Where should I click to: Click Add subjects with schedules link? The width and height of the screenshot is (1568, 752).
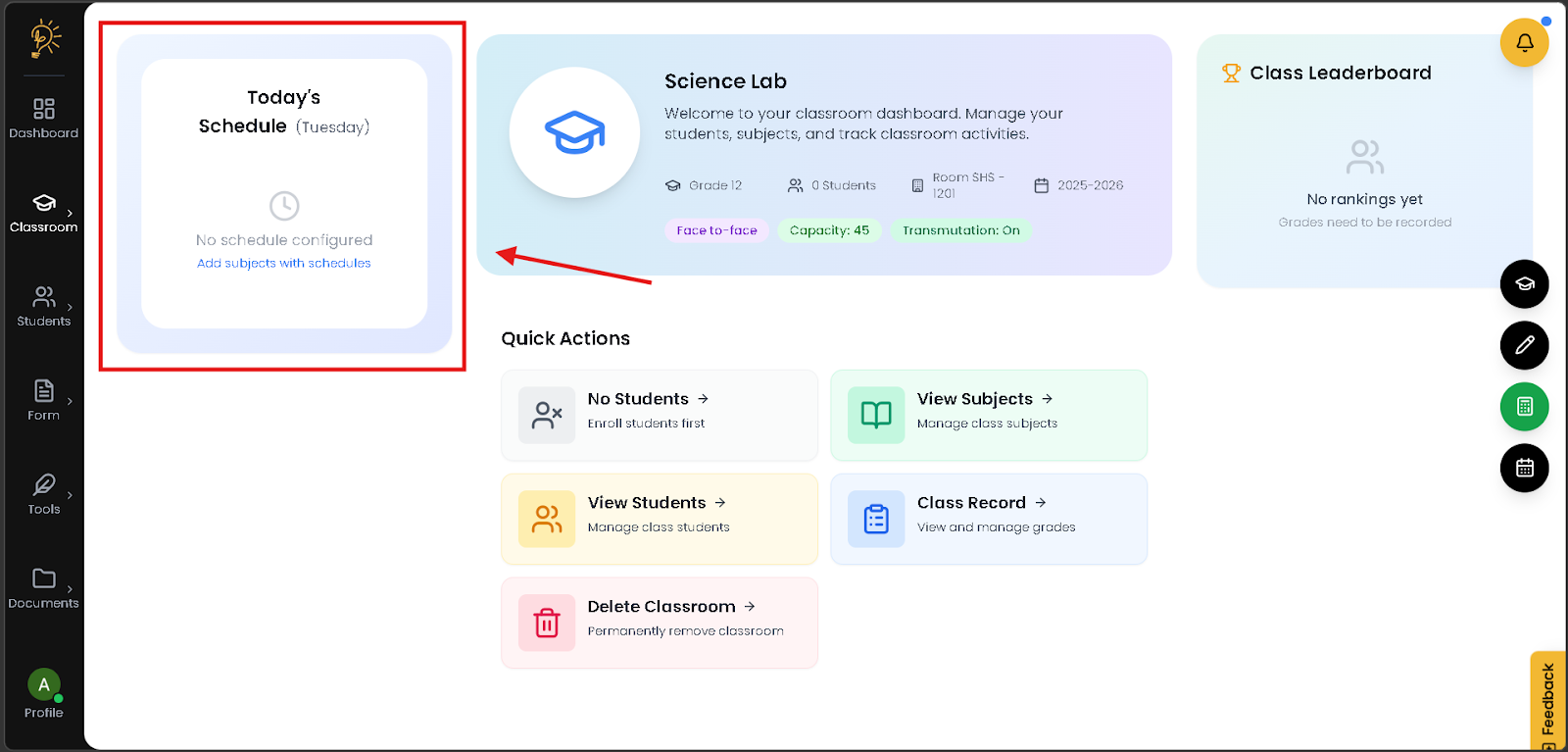(x=284, y=263)
